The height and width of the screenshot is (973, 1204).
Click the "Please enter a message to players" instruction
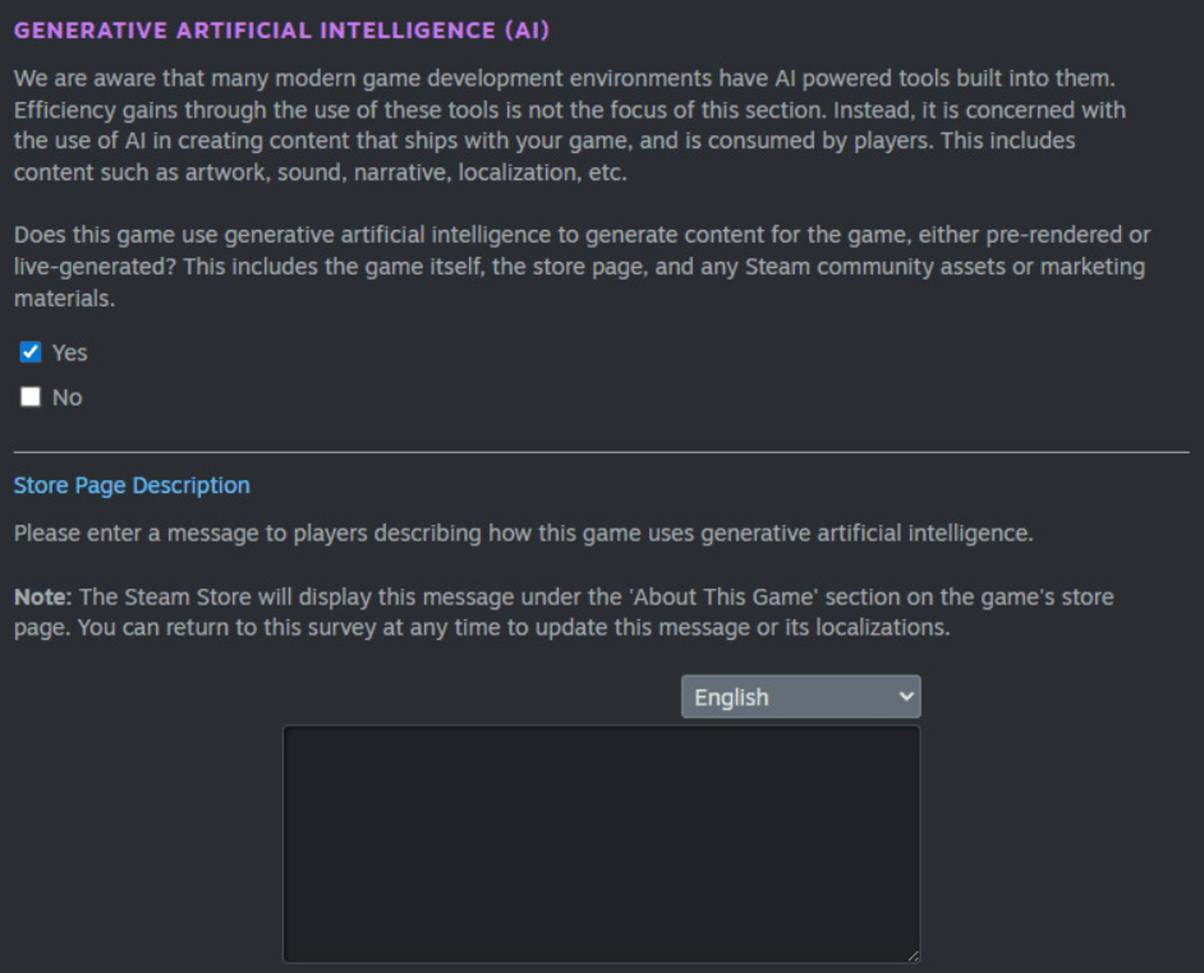(x=522, y=533)
